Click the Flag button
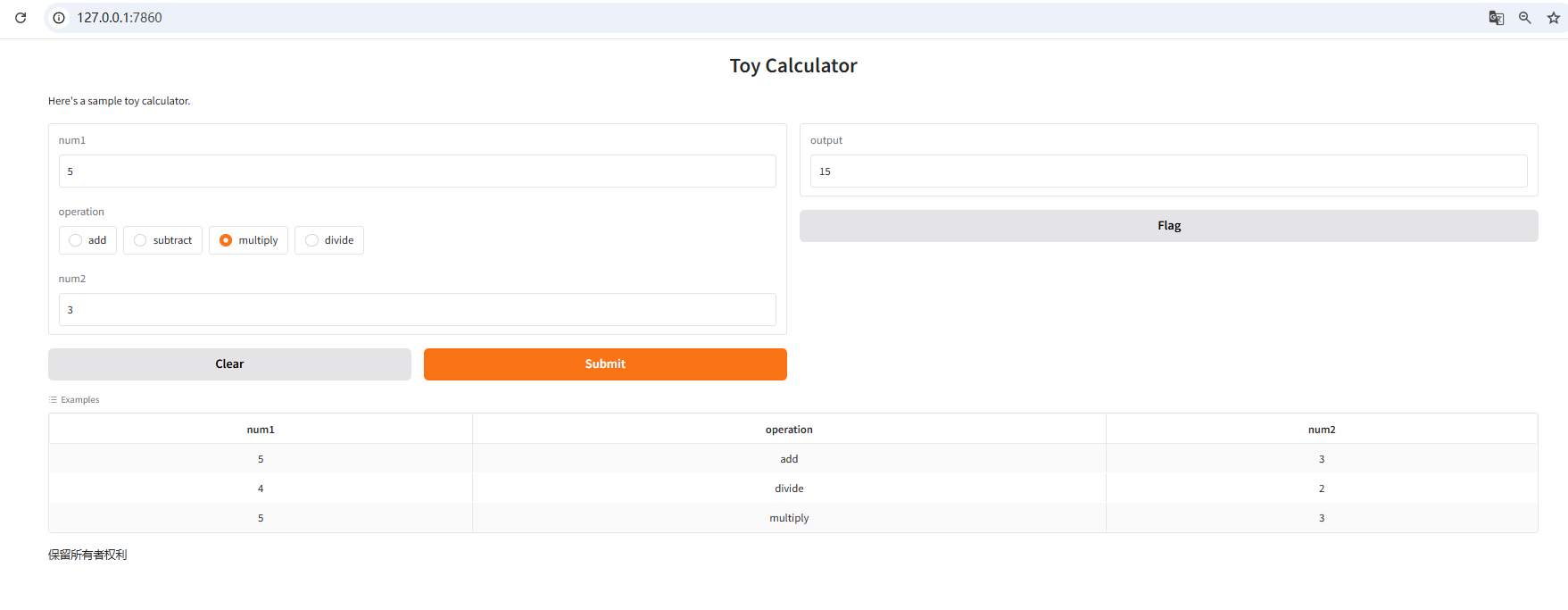1568x610 pixels. (x=1169, y=226)
